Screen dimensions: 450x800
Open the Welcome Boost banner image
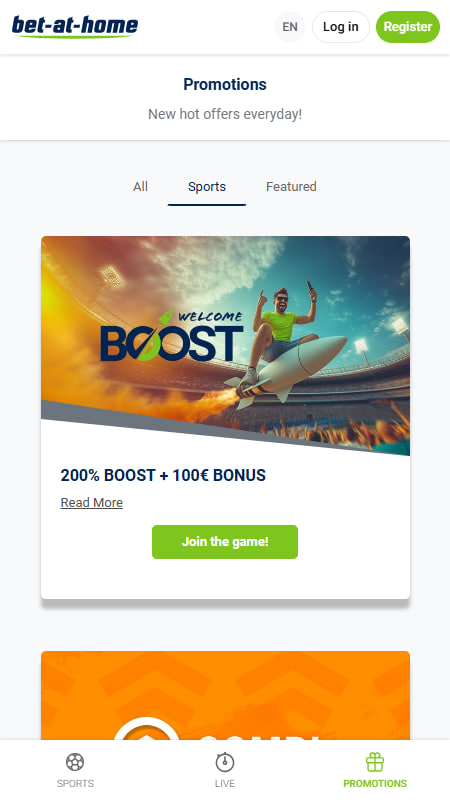225,345
